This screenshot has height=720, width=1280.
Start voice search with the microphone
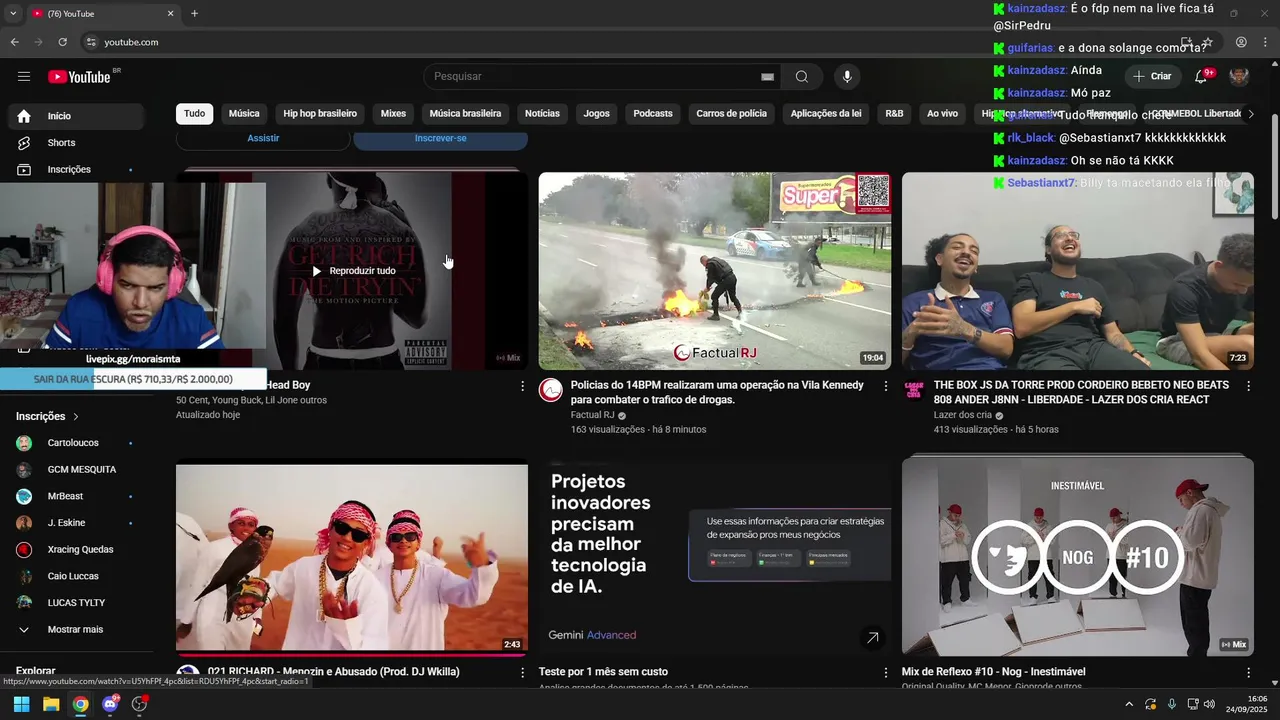847,77
